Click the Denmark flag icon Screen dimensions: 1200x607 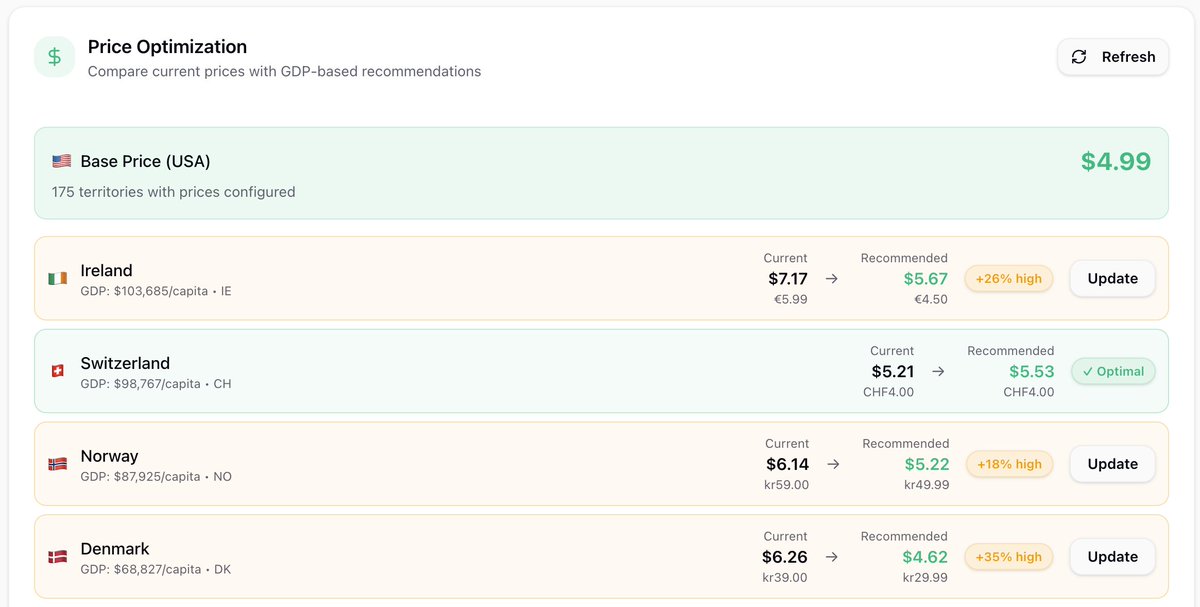click(59, 557)
